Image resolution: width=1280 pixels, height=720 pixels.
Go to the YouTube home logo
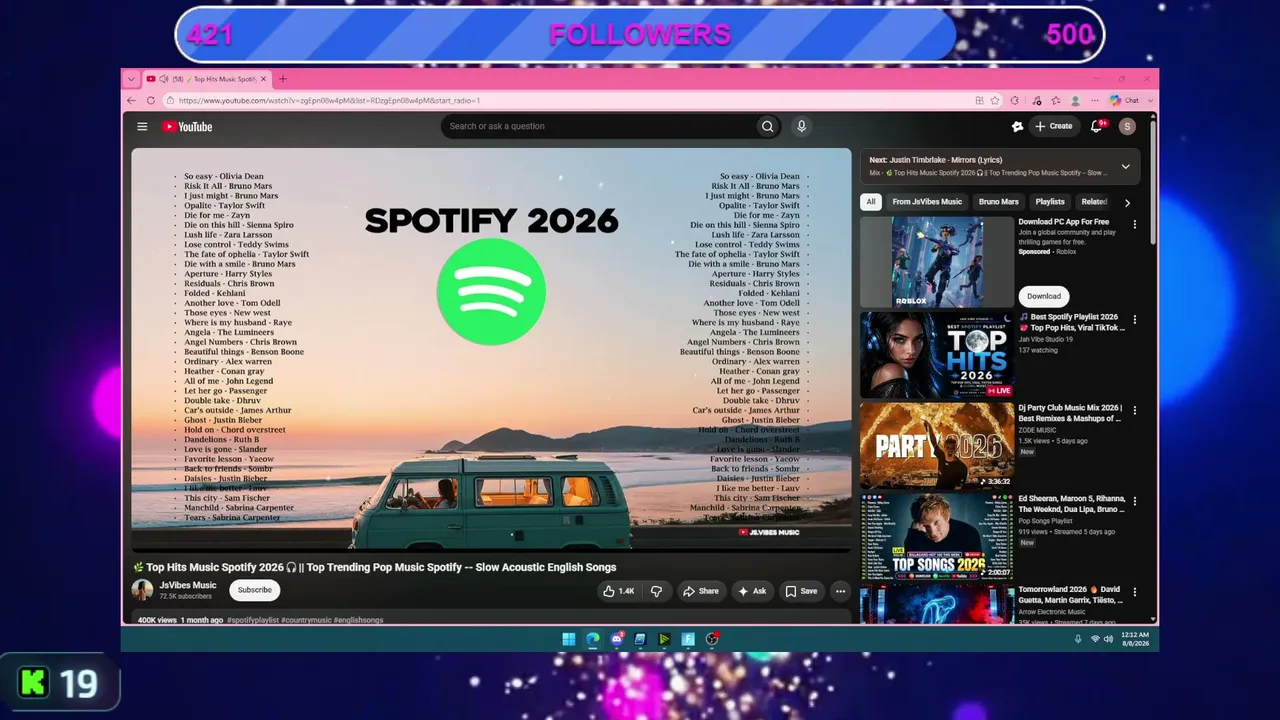[187, 127]
